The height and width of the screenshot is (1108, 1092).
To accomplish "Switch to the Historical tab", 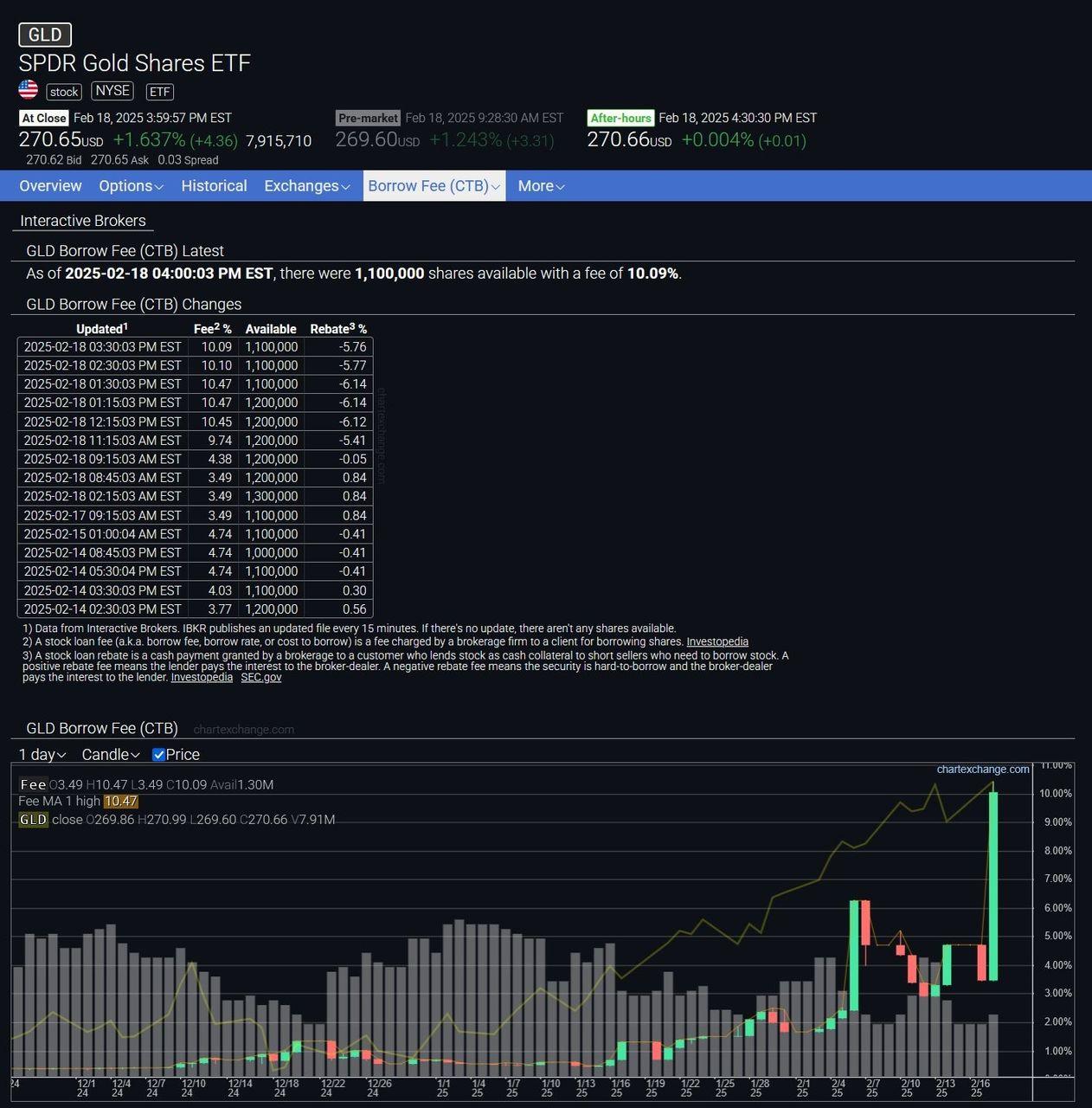I will tap(214, 186).
